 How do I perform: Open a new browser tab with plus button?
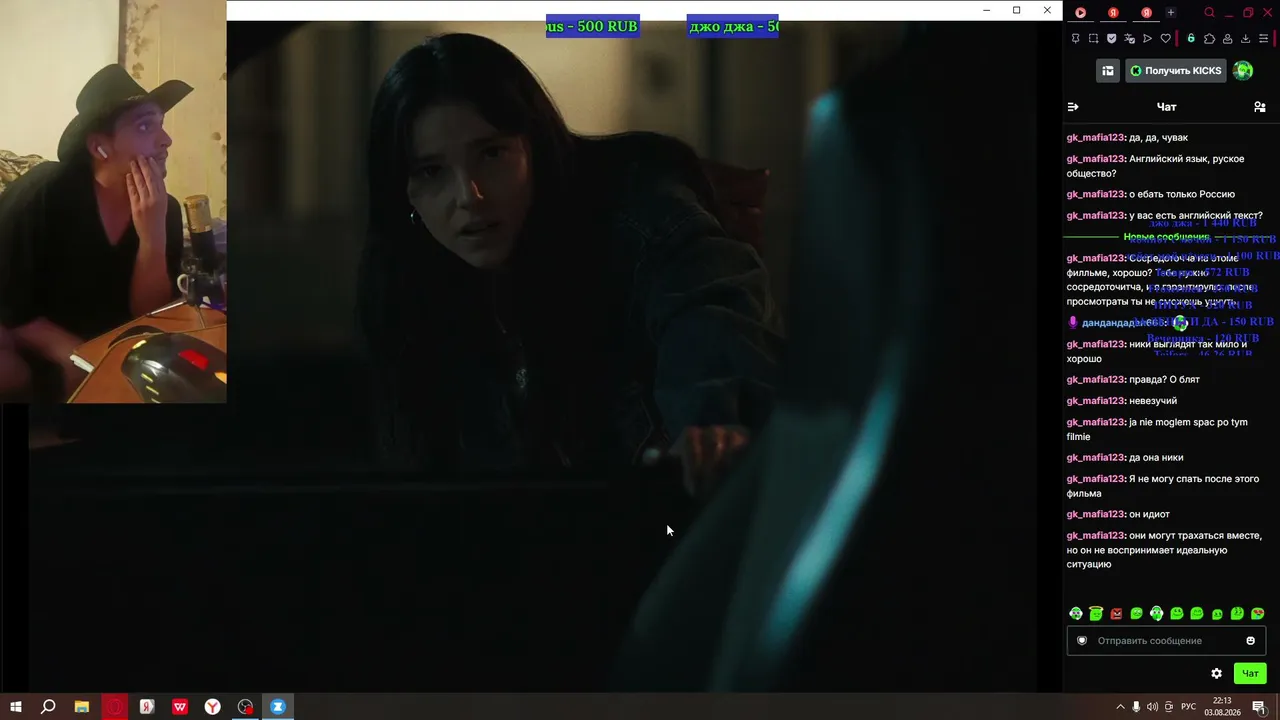[1171, 13]
